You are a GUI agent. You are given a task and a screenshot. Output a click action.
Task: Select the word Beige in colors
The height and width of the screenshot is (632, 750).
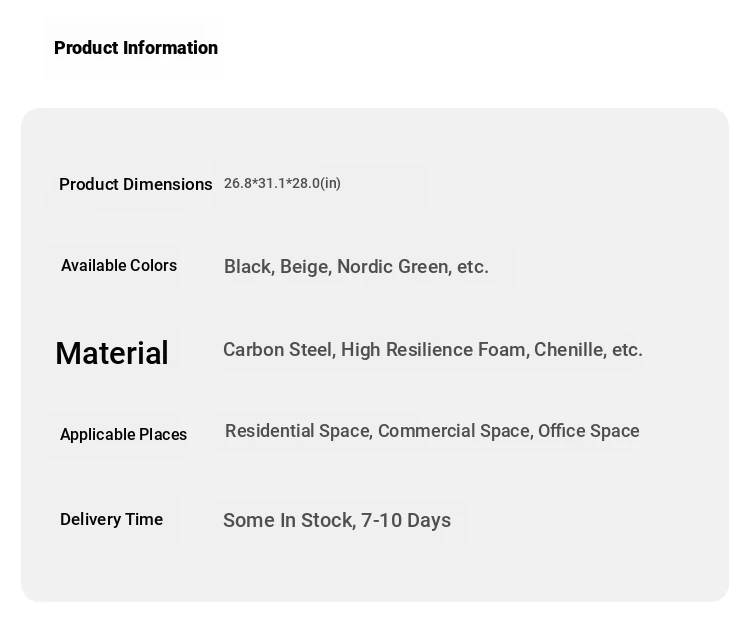point(304,267)
